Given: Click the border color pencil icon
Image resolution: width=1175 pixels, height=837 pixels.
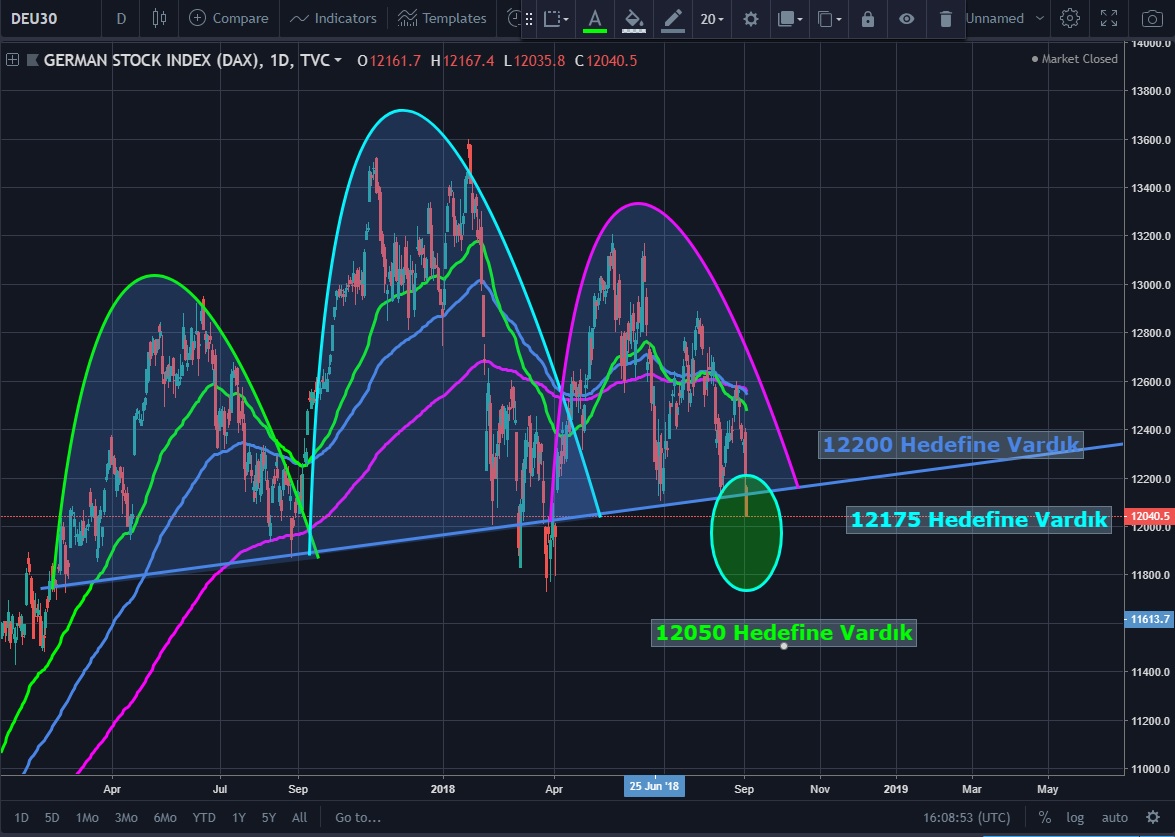Looking at the screenshot, I should [672, 18].
